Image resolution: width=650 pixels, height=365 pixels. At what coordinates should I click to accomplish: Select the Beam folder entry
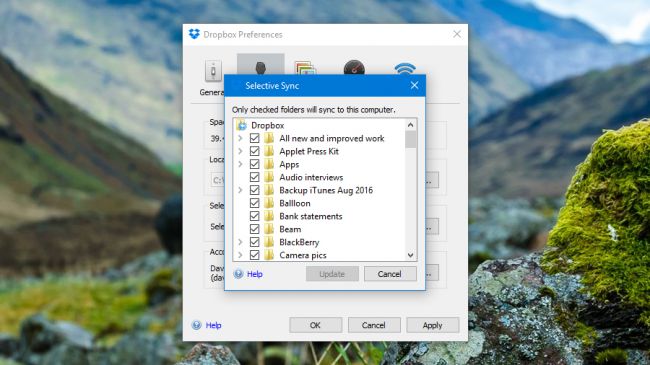click(290, 229)
